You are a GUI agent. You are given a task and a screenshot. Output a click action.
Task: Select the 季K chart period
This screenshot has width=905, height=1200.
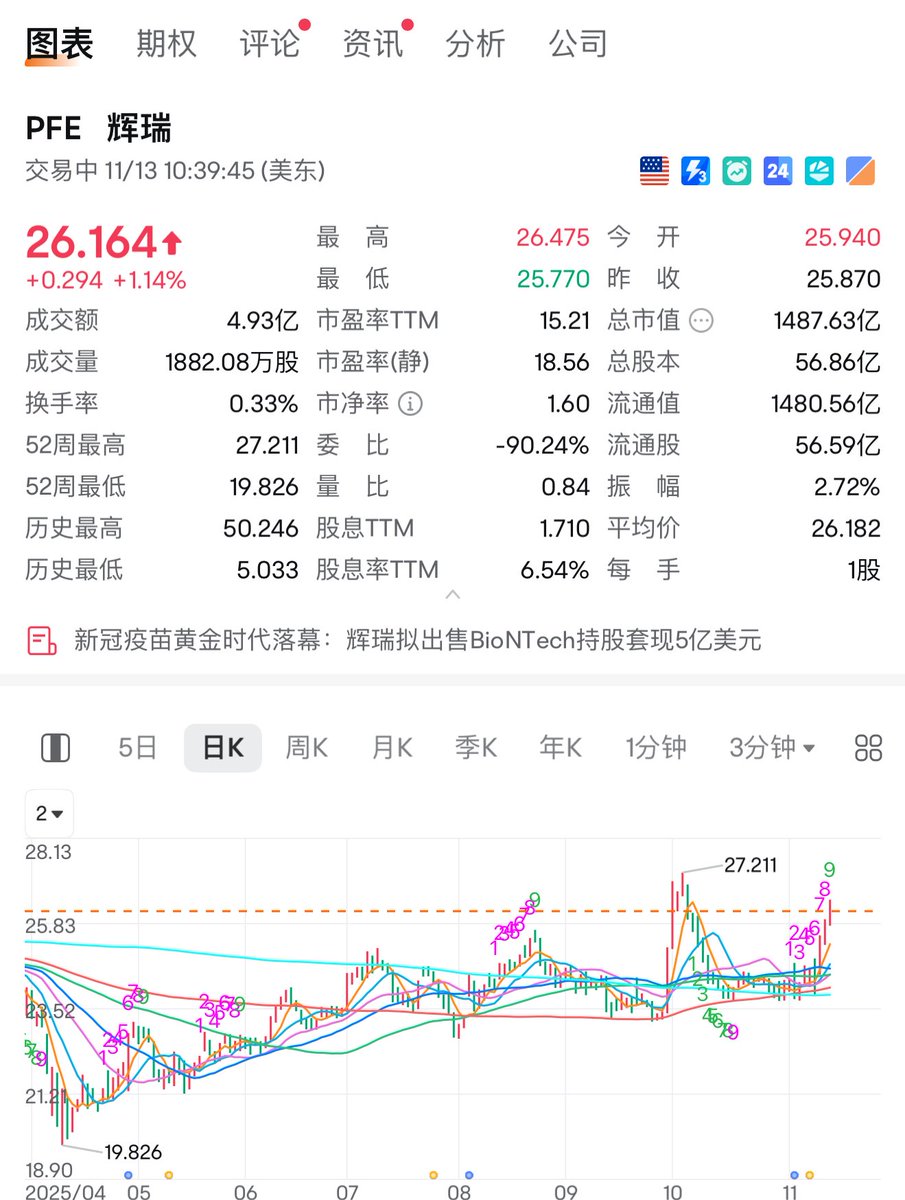(476, 747)
